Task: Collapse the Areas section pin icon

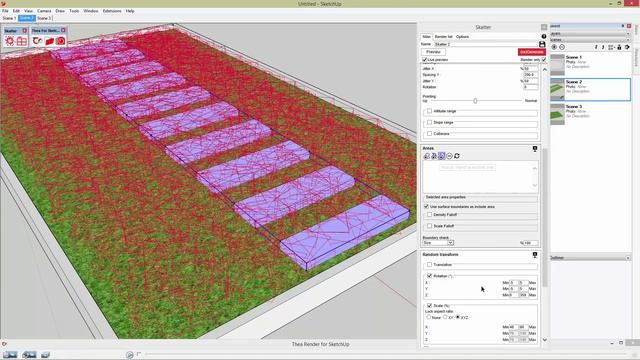Action: (x=535, y=149)
